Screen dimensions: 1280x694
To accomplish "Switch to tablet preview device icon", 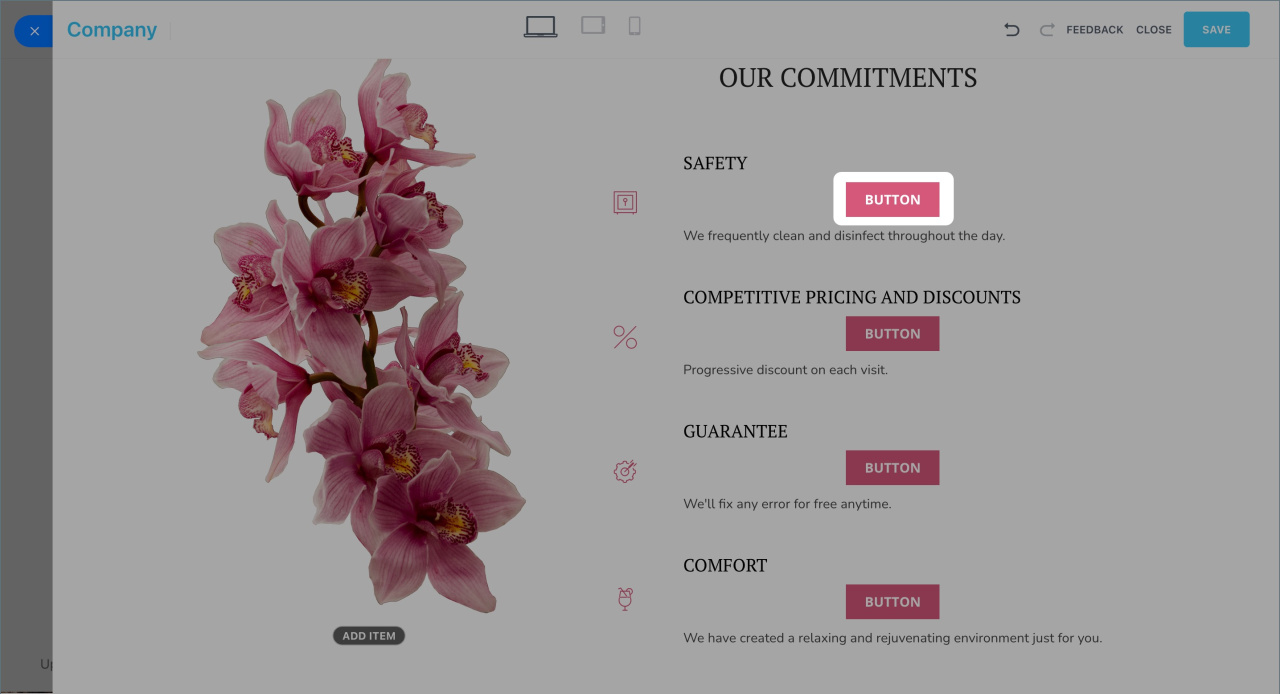I will click(x=593, y=25).
